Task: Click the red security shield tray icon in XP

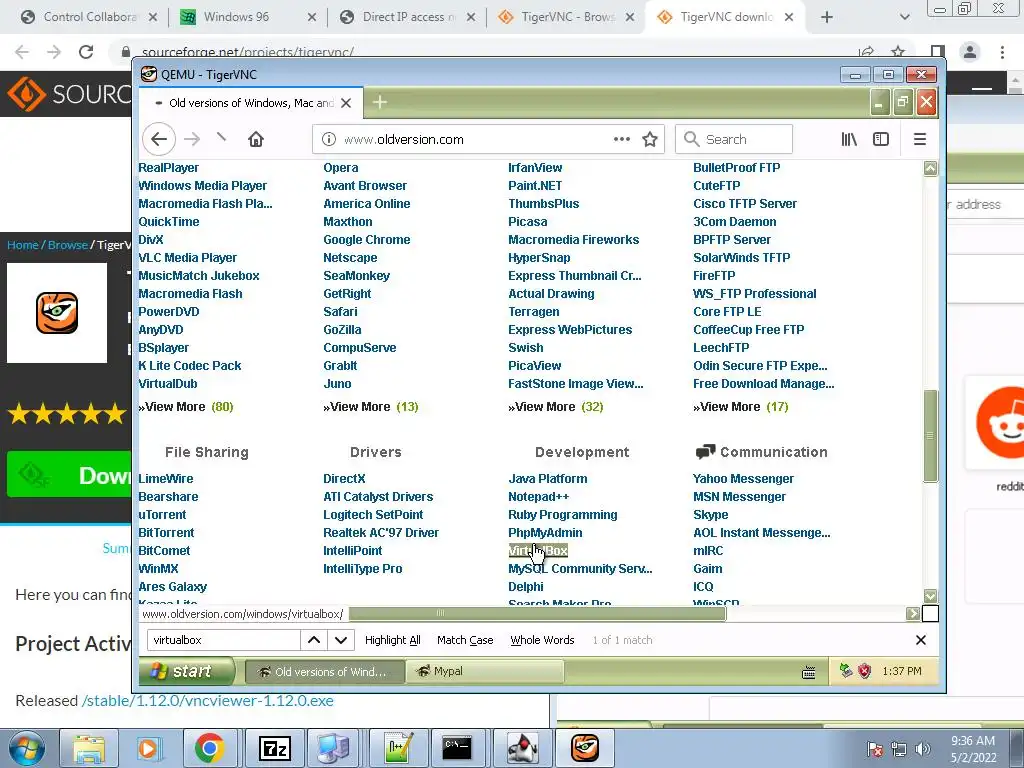Action: click(865, 671)
